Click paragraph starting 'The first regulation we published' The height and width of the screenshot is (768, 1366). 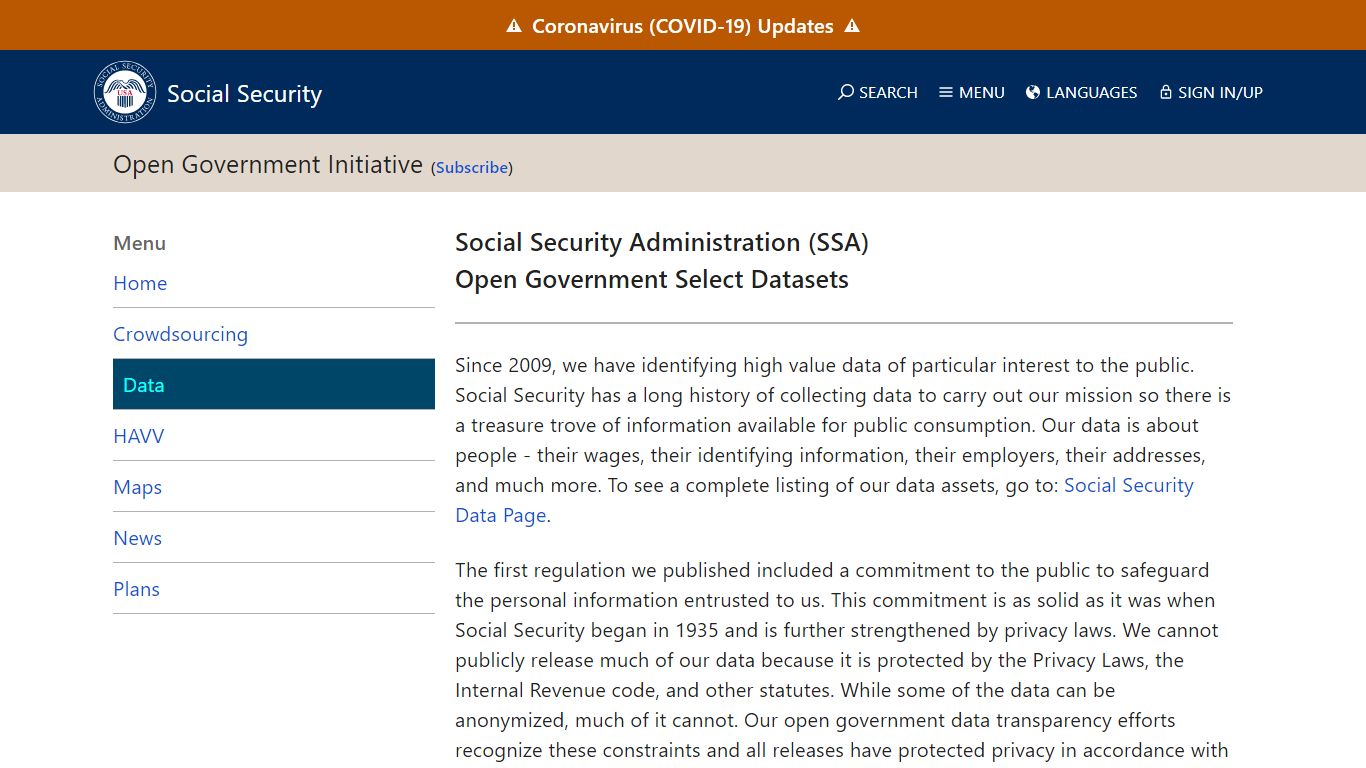(843, 660)
